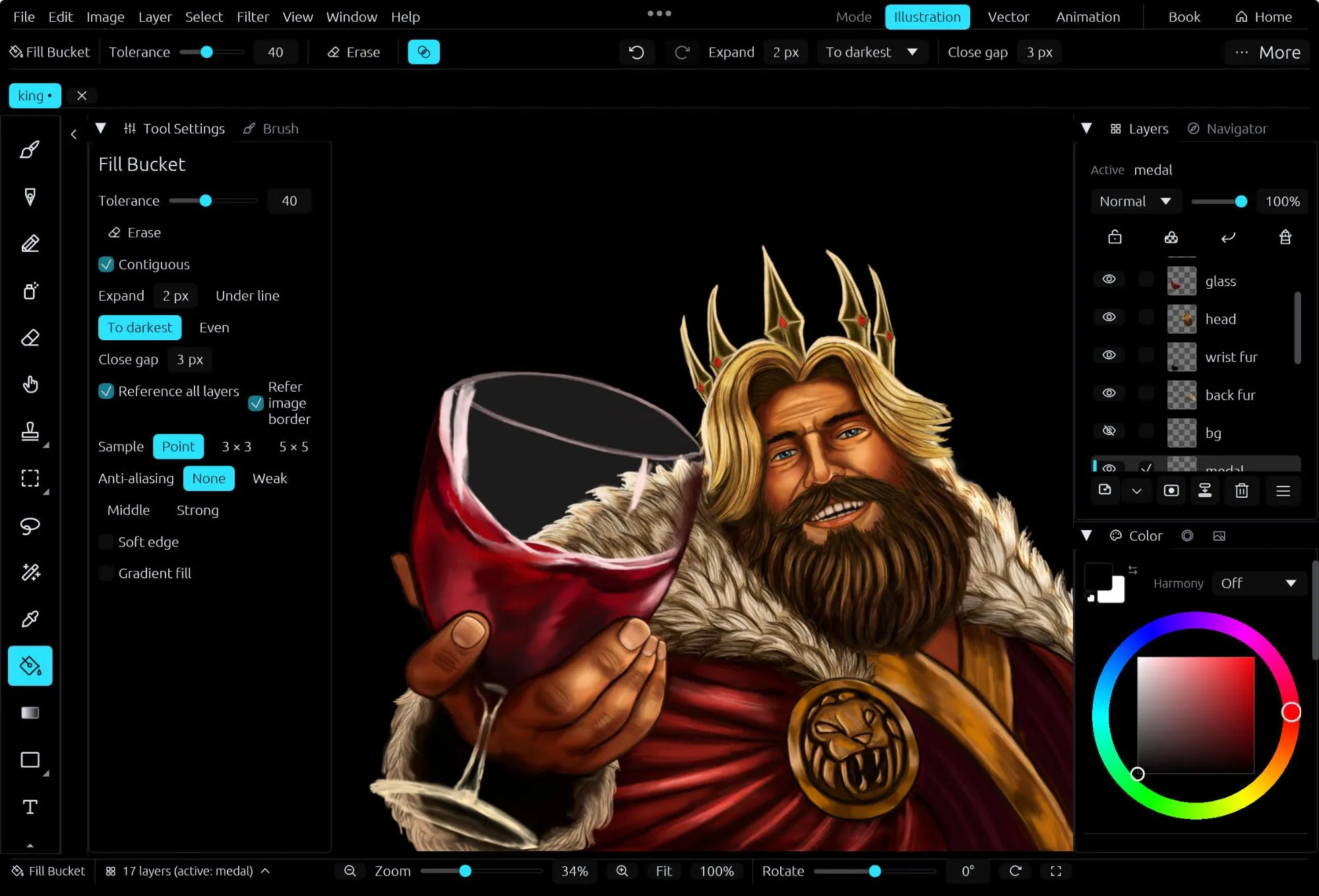This screenshot has height=896, width=1319.
Task: Select the Lasso tool
Action: (30, 525)
